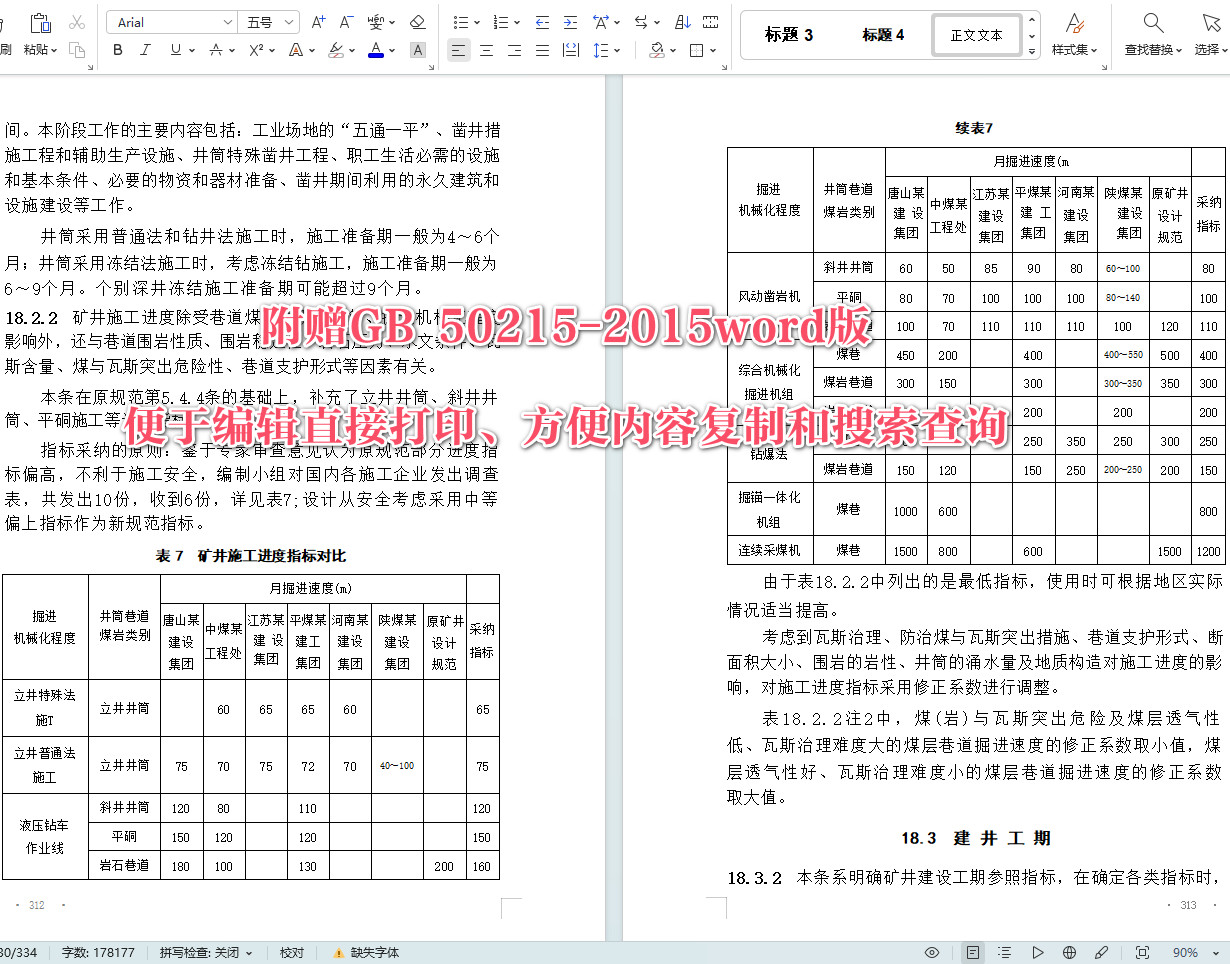This screenshot has height=964, width=1230.
Task: Click the 缺失字体 missing font warning
Action: coord(372,953)
